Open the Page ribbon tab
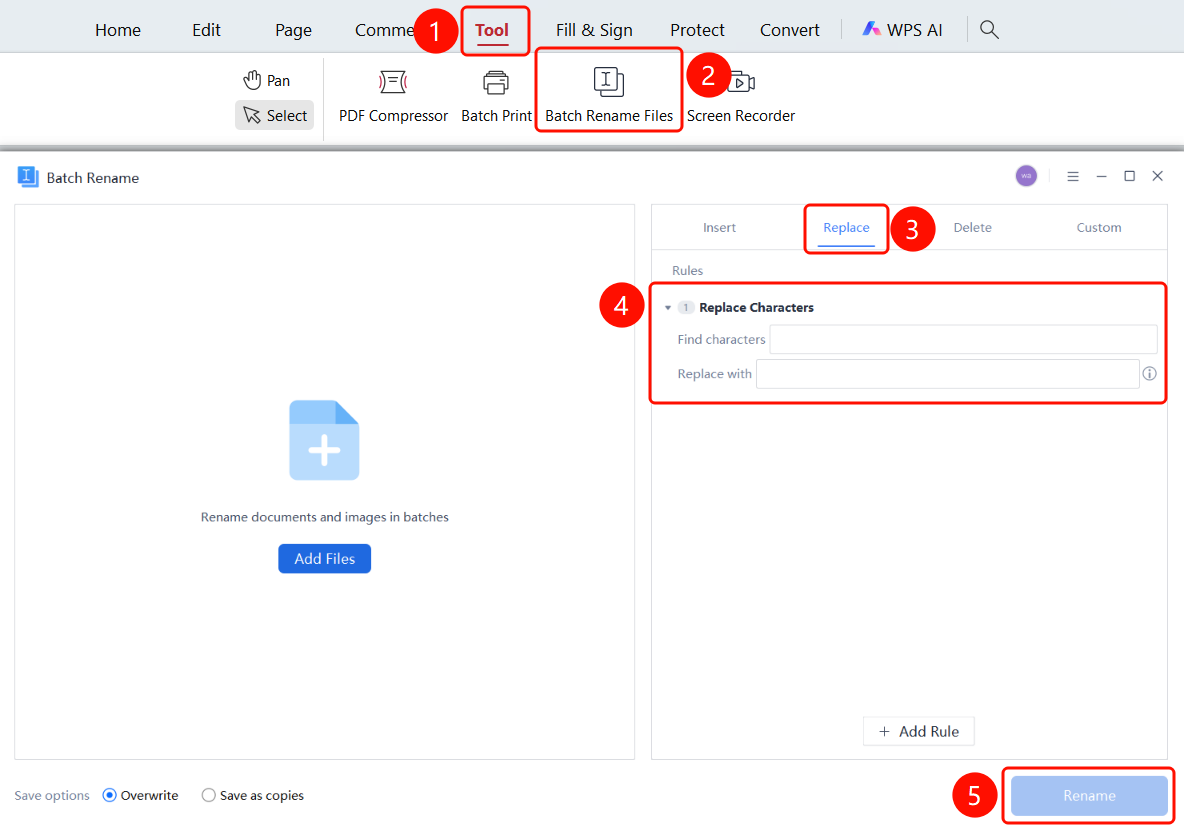1184x831 pixels. tap(293, 30)
